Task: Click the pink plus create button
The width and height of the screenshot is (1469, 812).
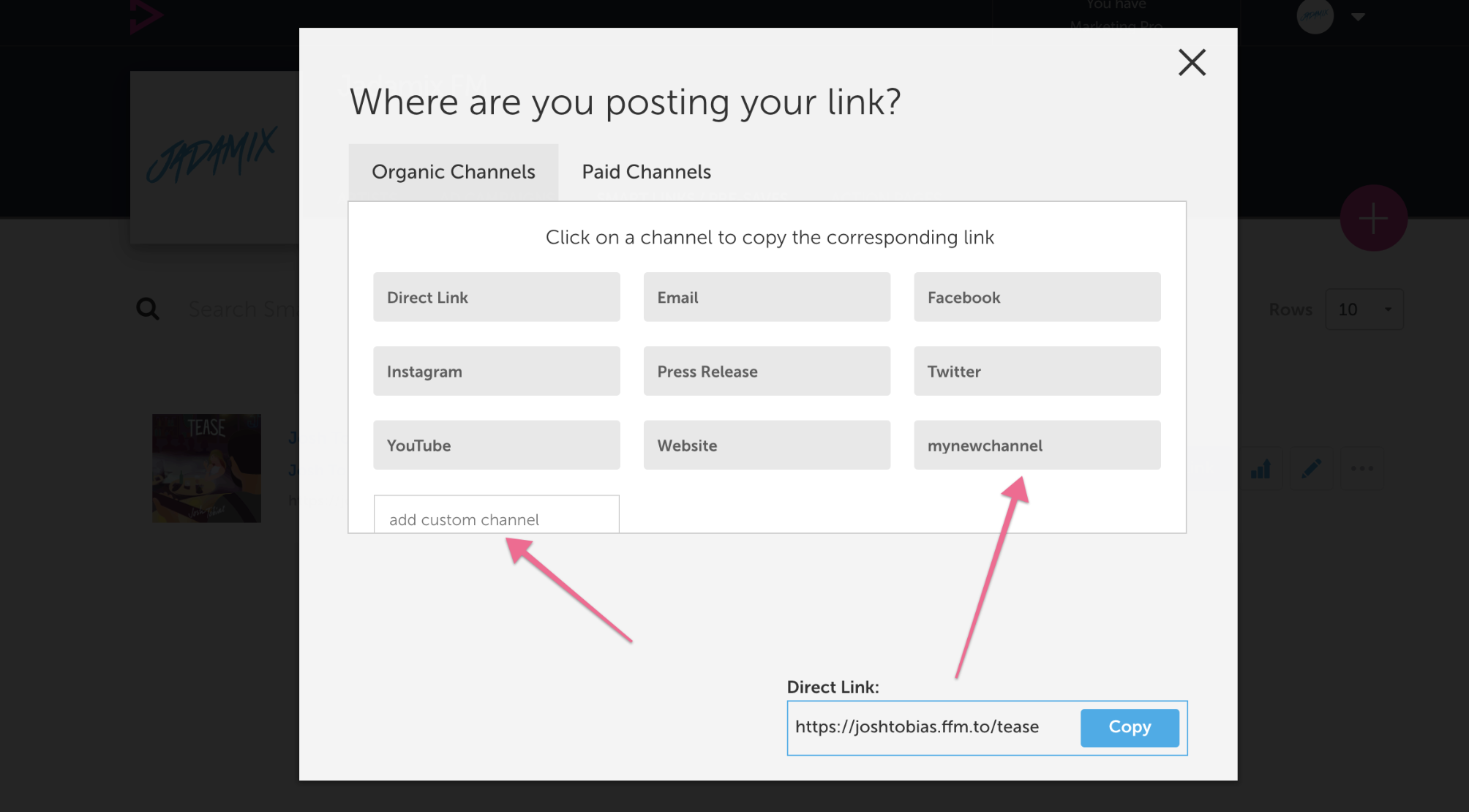Action: pyautogui.click(x=1373, y=218)
